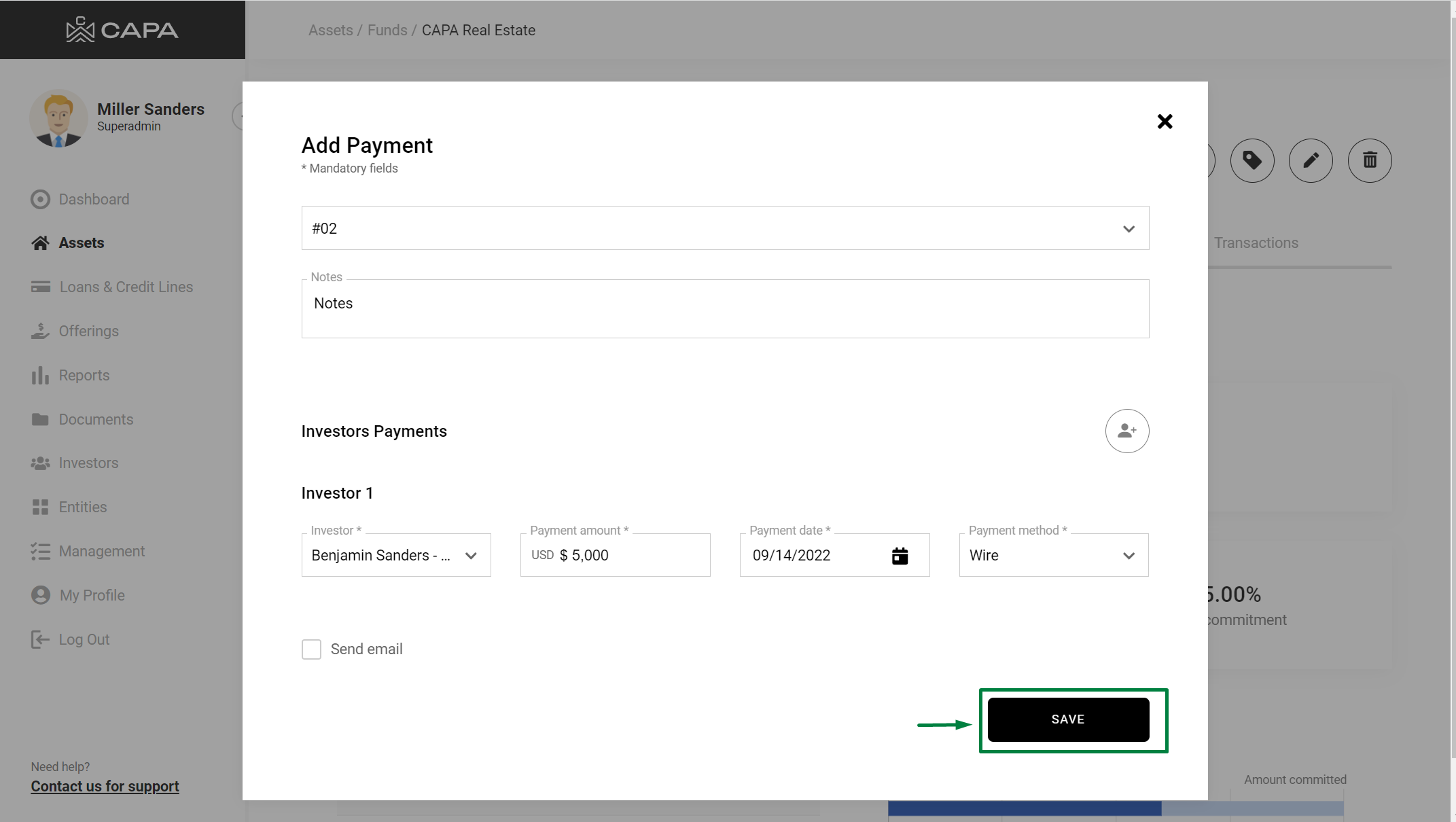Expand the #02 capital call dropdown

point(725,228)
